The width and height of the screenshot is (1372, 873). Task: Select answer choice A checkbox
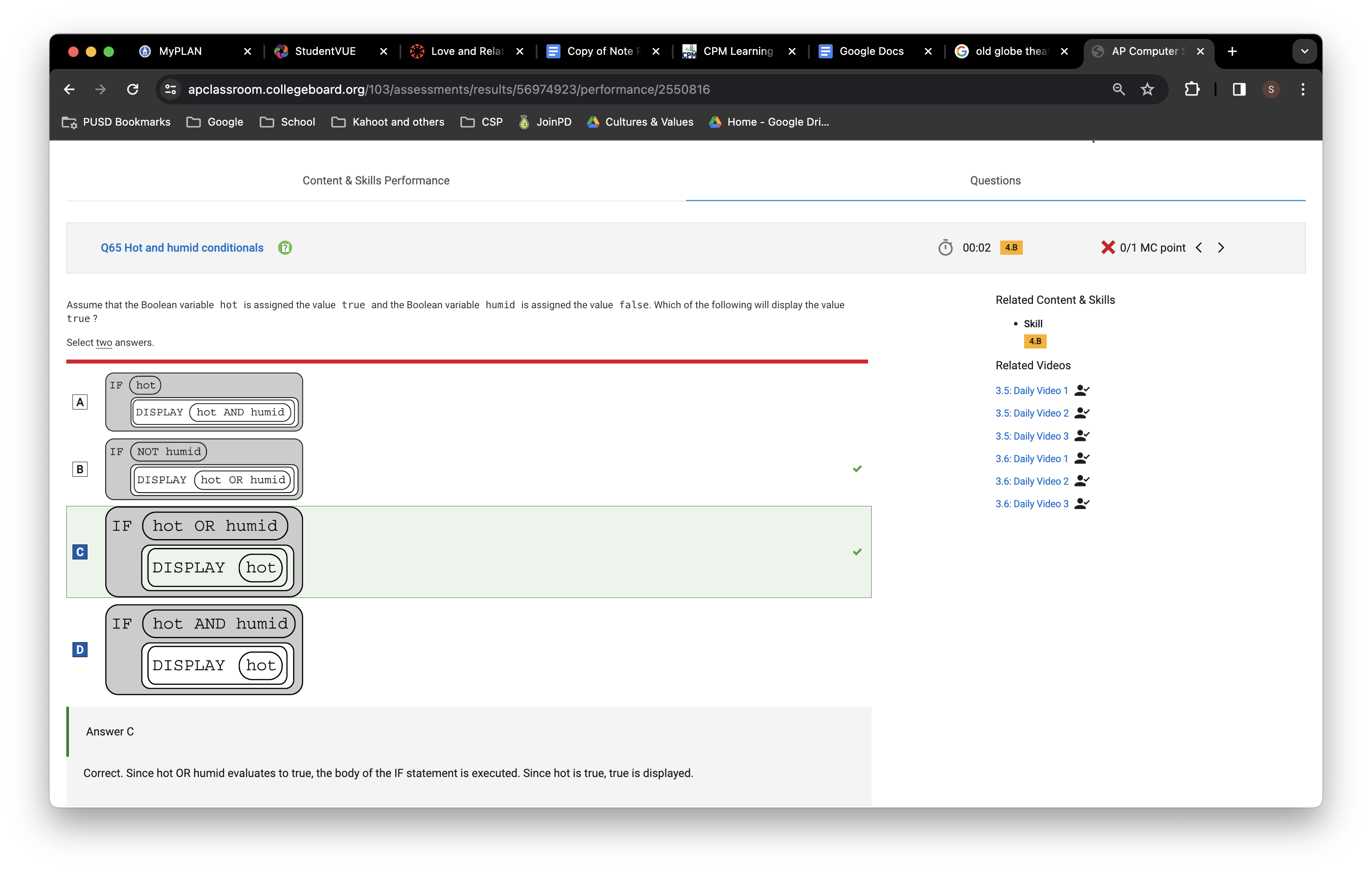pos(80,402)
